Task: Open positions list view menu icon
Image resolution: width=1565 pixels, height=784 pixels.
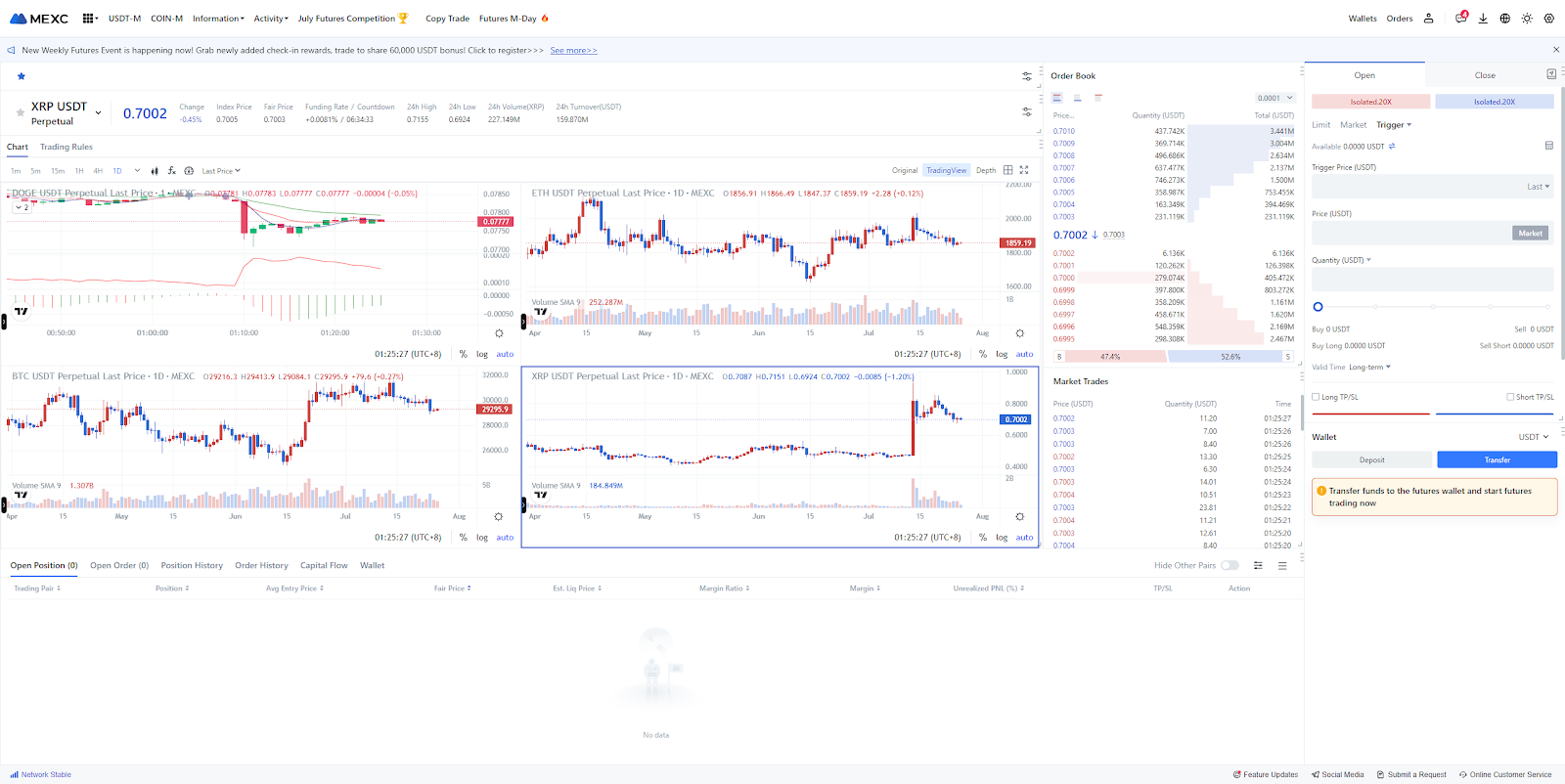Action: pyautogui.click(x=1282, y=565)
